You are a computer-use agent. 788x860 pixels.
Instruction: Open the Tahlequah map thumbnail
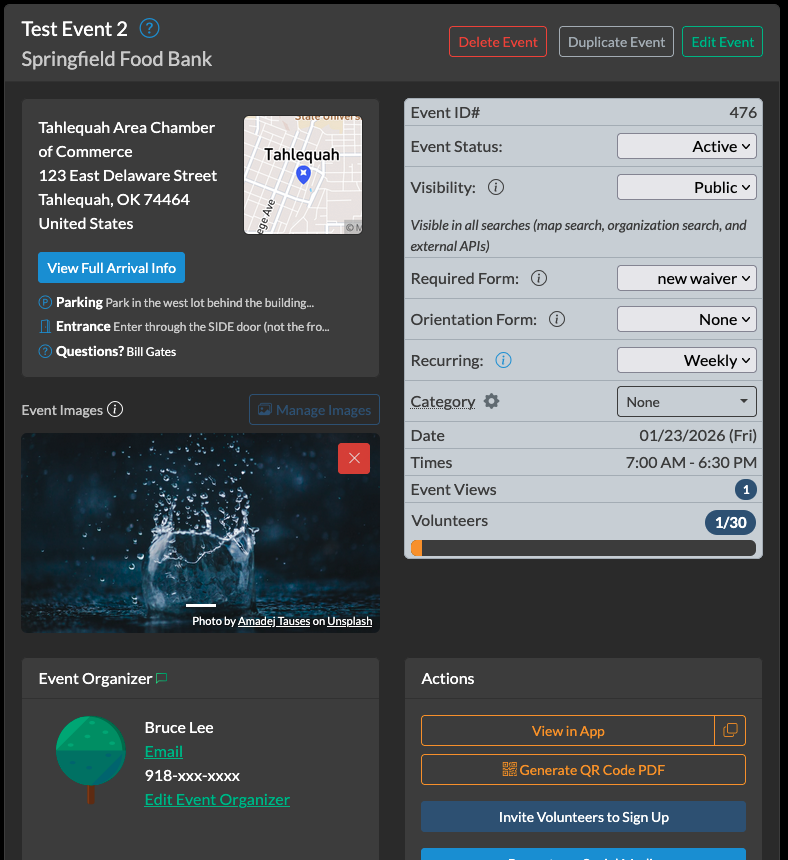pos(303,175)
